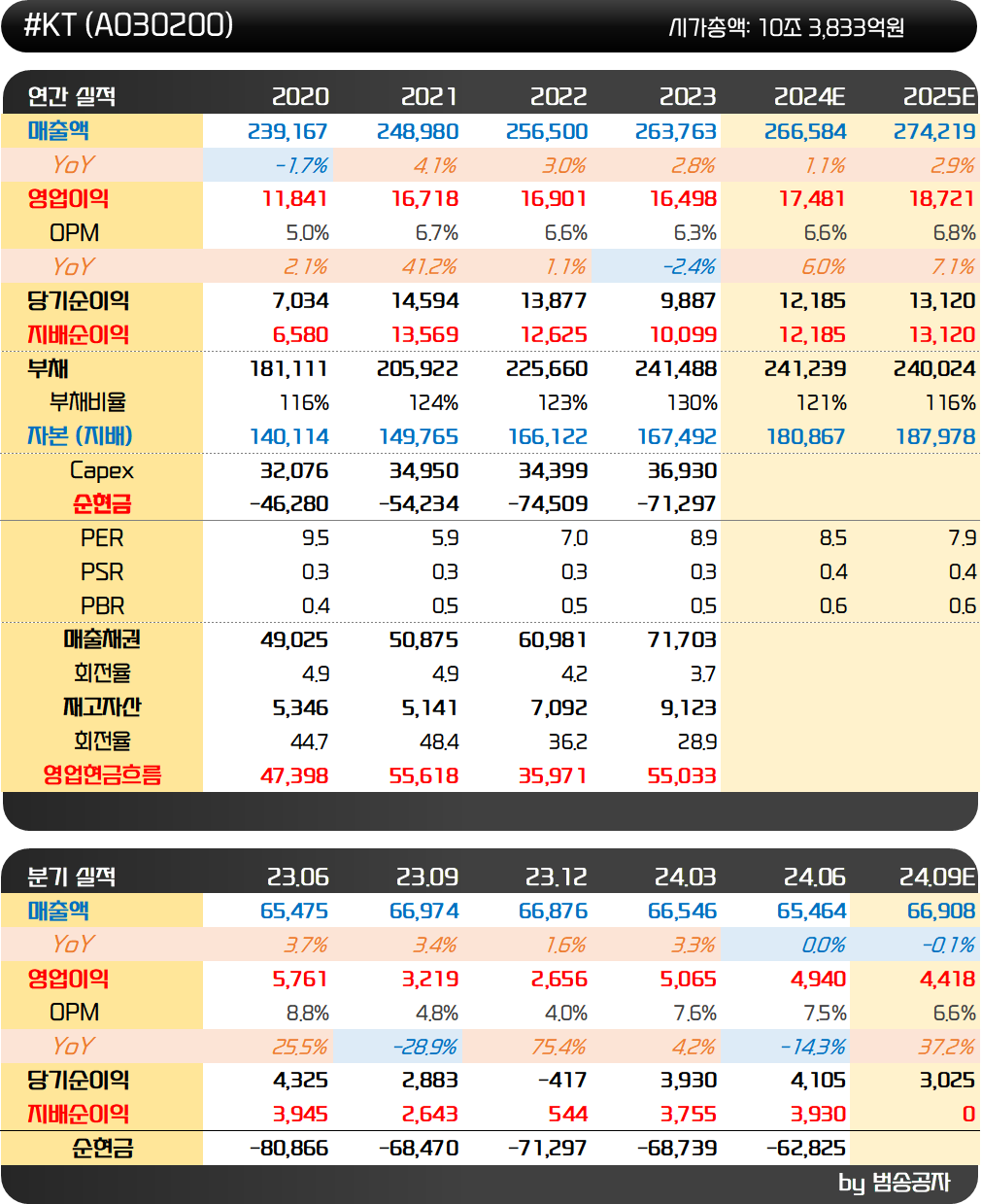
Task: Click the 2022 net cash -74,509
Action: [x=548, y=504]
